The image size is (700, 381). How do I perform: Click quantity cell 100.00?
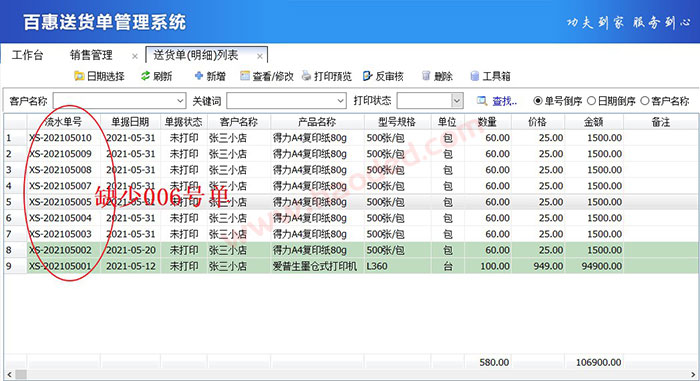click(x=488, y=267)
